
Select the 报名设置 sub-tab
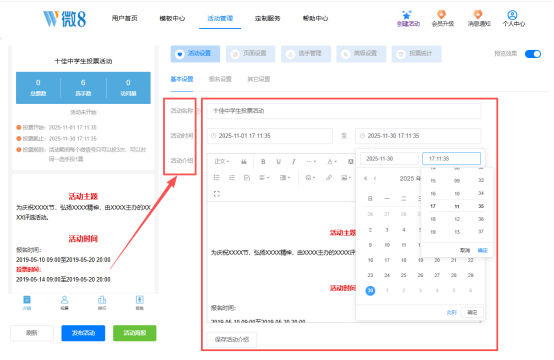tap(220, 79)
